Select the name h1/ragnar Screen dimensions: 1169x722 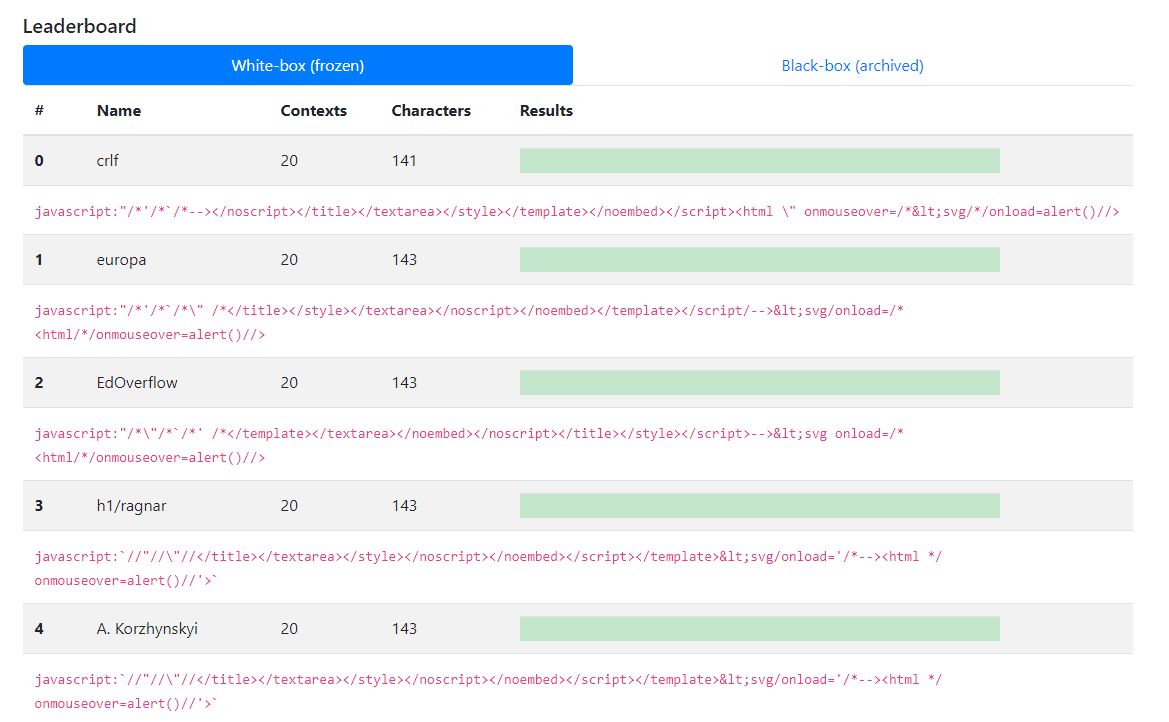pos(131,506)
